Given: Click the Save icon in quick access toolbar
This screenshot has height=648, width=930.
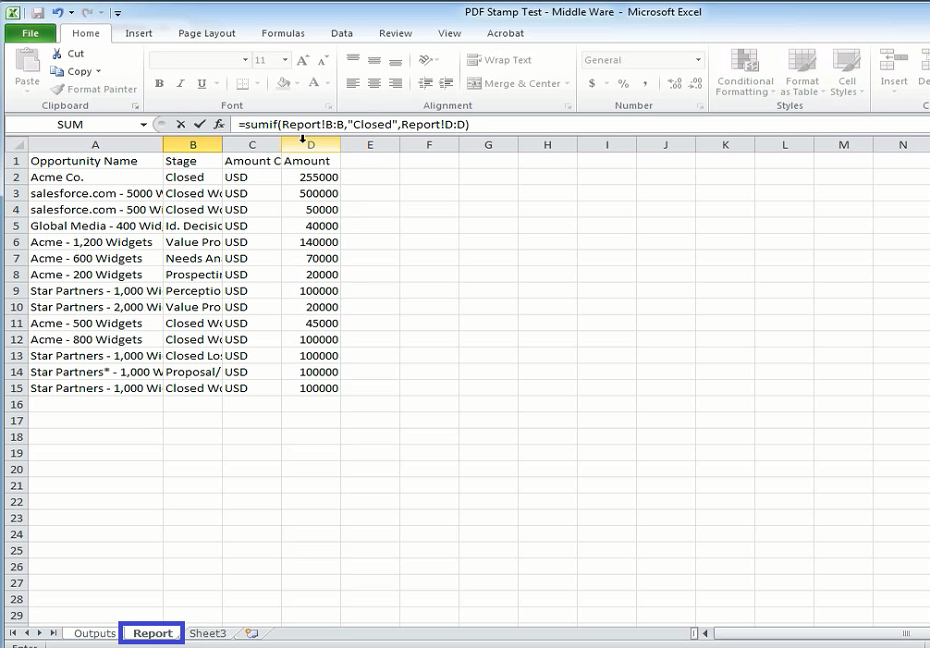Looking at the screenshot, I should [x=38, y=12].
